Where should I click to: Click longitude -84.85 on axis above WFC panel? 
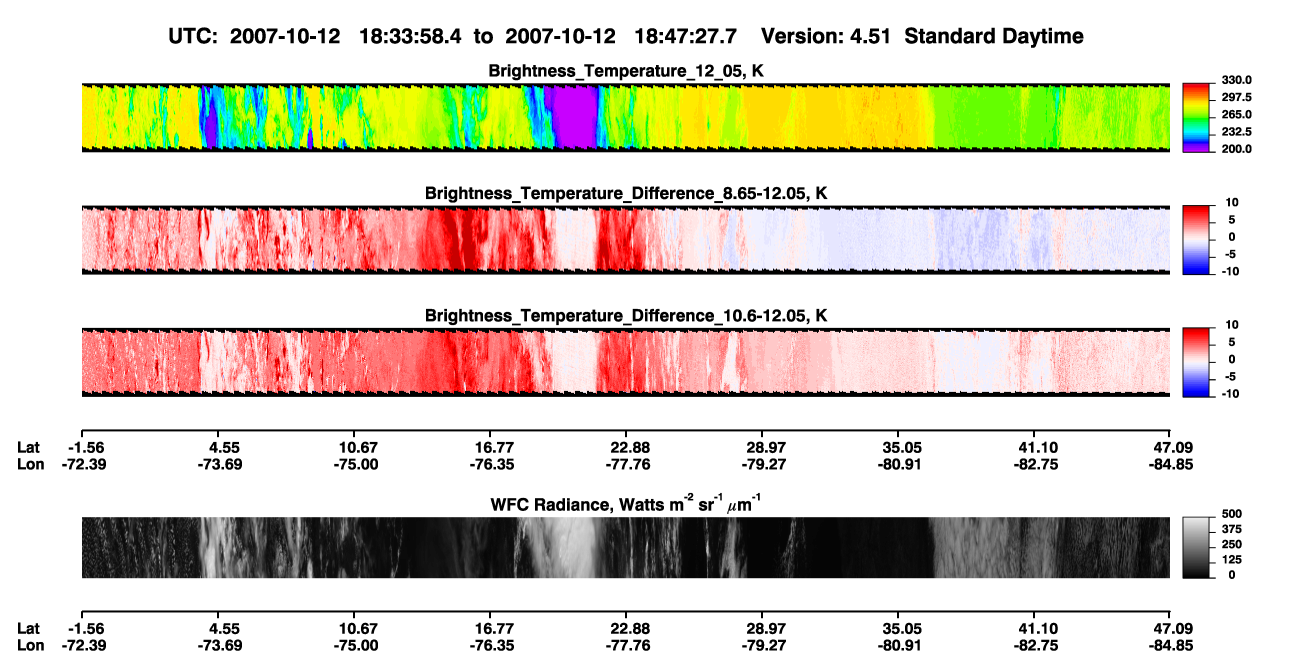pyautogui.click(x=1172, y=465)
